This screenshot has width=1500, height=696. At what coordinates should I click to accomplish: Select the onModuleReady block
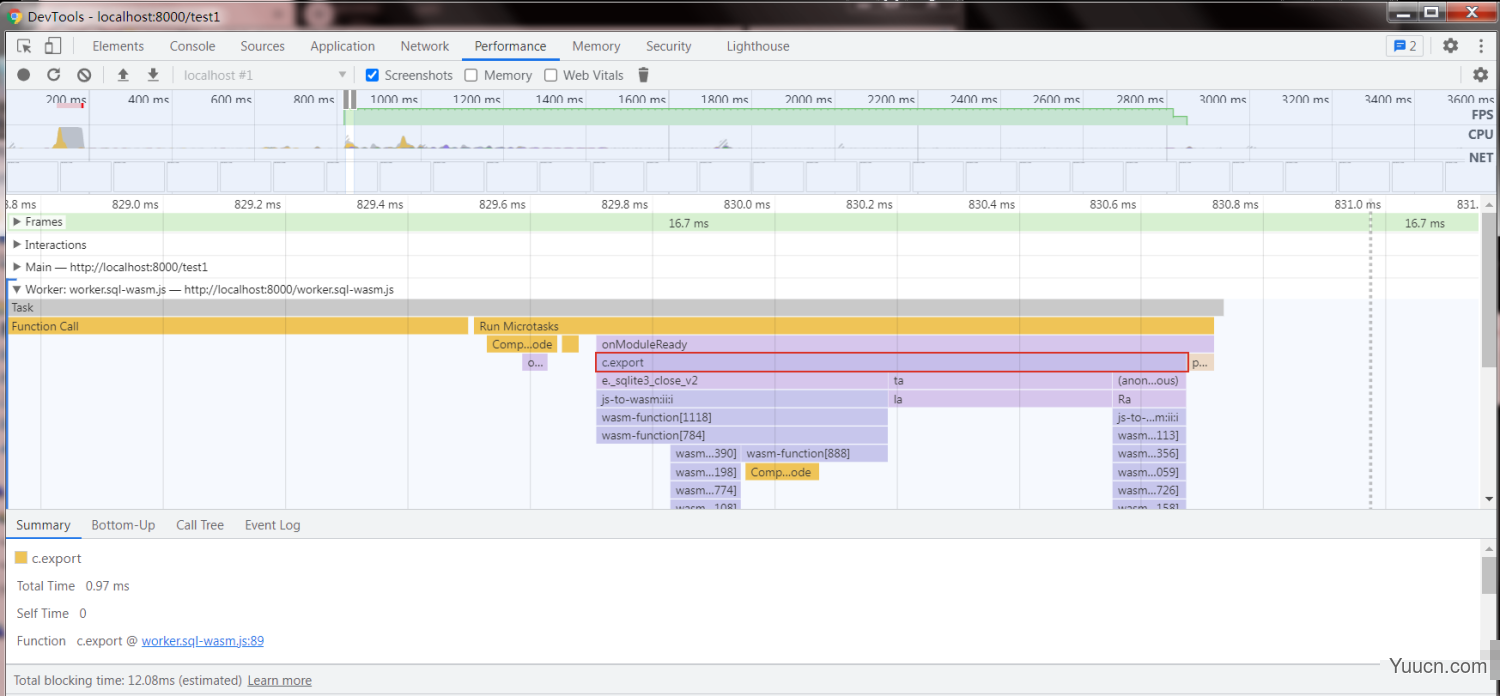[x=905, y=344]
